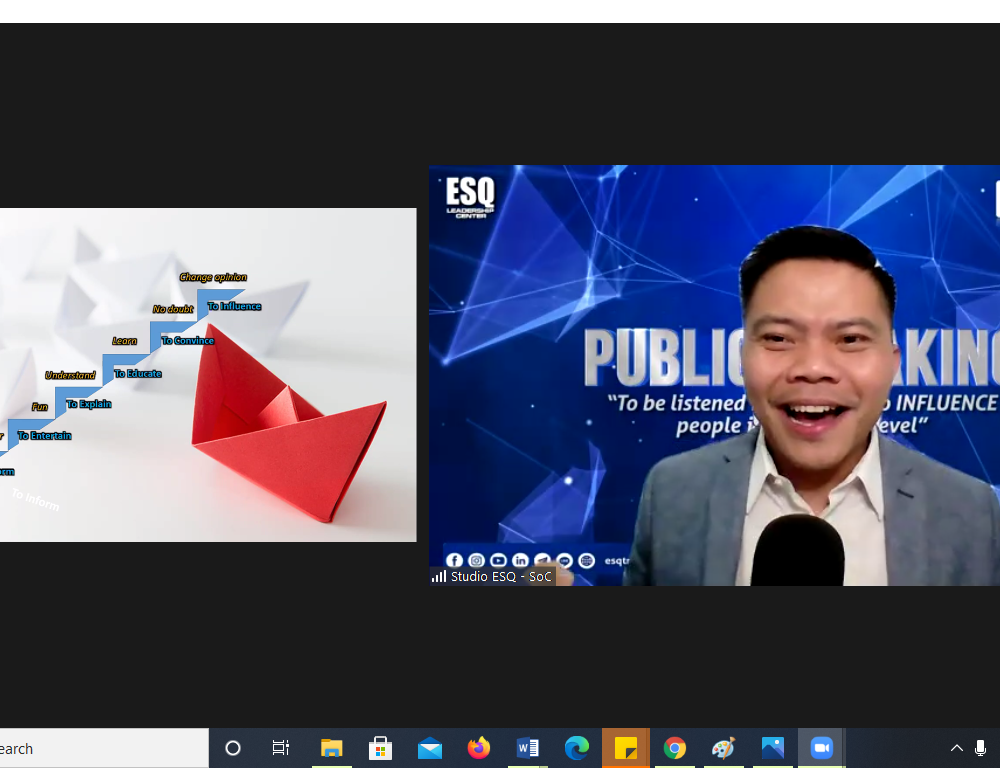Open the Zoom app in the taskbar

point(821,748)
